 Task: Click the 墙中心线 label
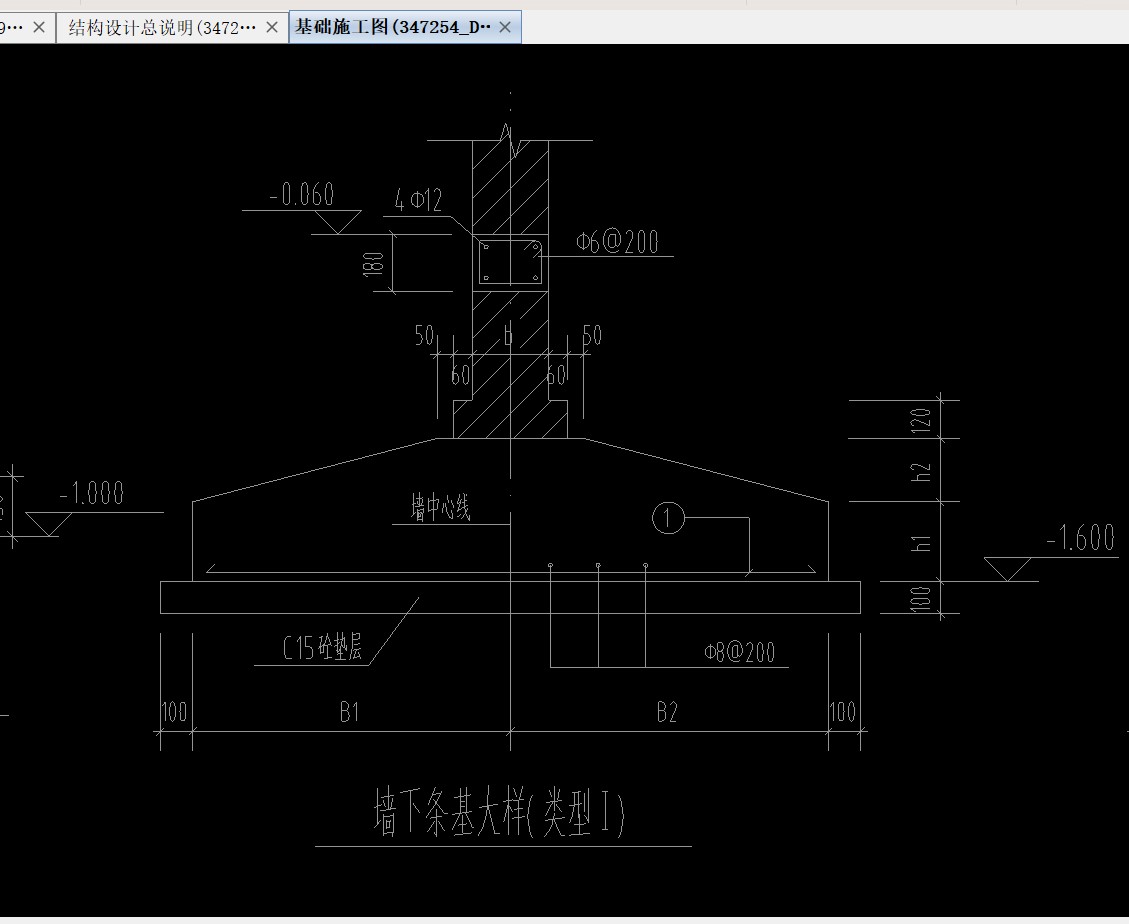(x=441, y=507)
